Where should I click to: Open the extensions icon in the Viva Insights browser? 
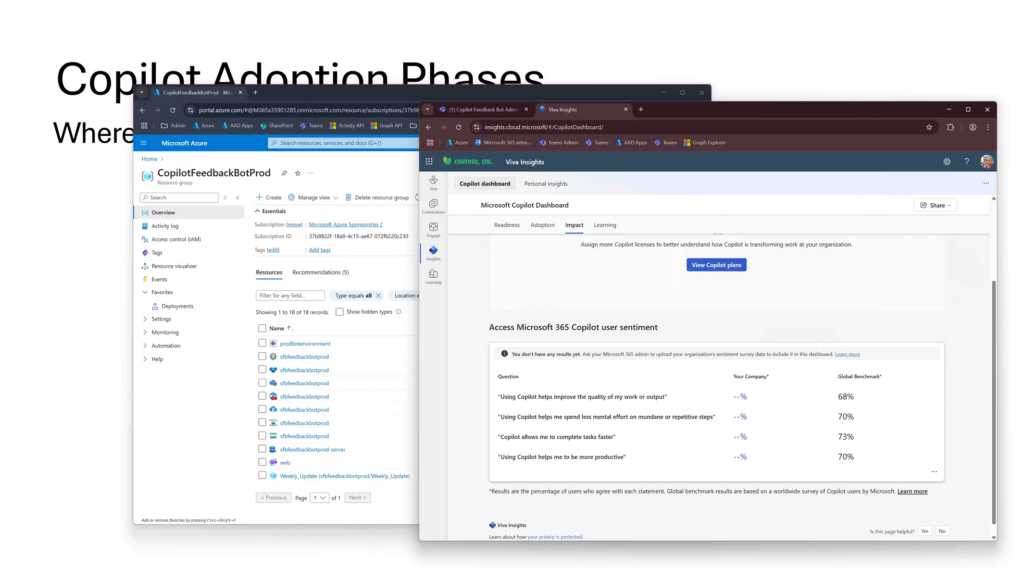click(951, 127)
